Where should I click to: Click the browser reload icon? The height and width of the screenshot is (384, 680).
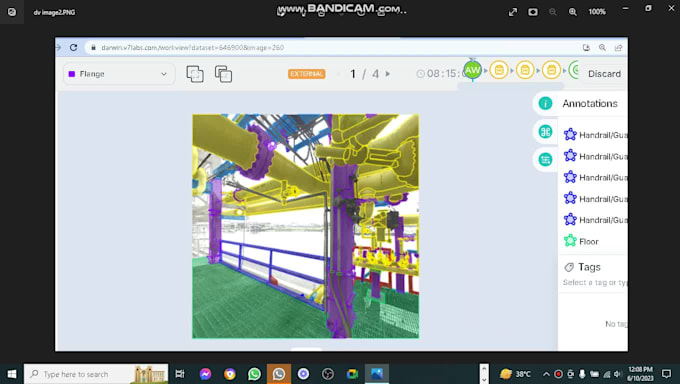(73, 47)
